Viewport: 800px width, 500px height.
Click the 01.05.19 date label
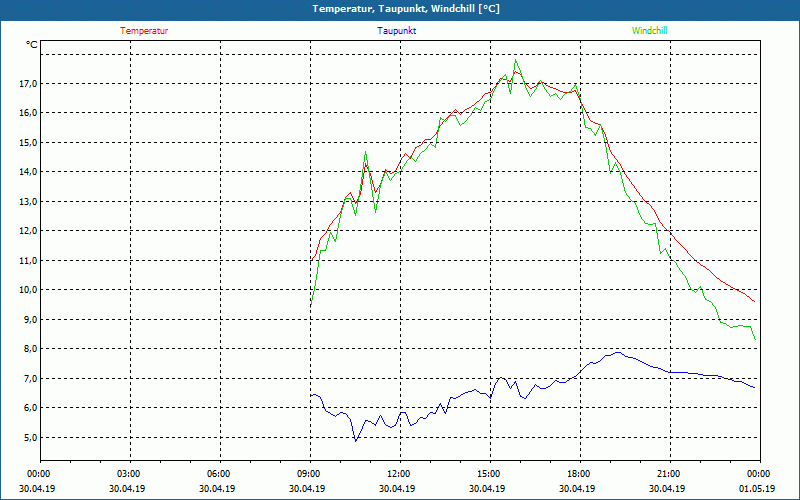759,489
